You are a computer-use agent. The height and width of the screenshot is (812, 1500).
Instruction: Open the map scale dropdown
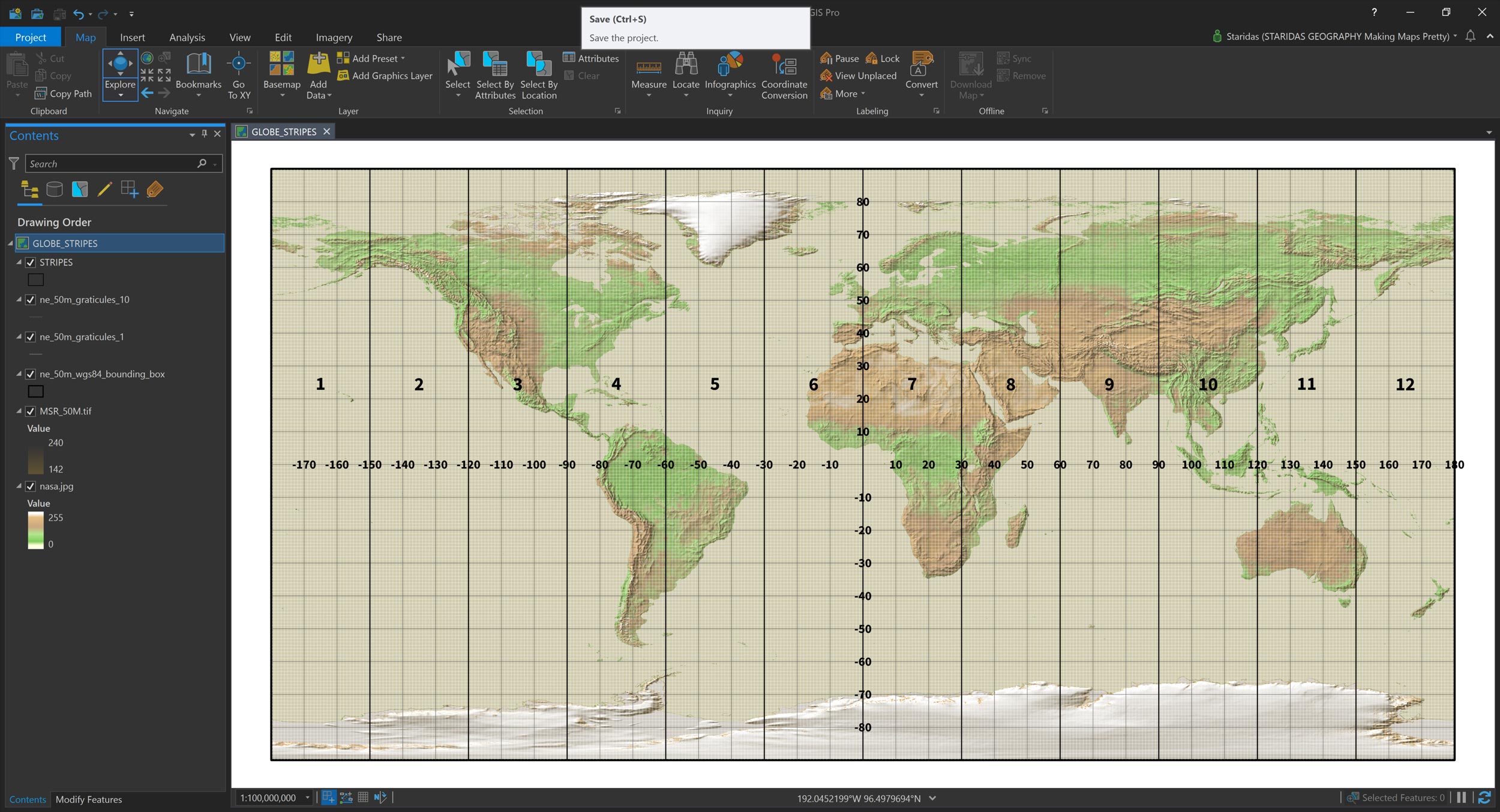[307, 798]
